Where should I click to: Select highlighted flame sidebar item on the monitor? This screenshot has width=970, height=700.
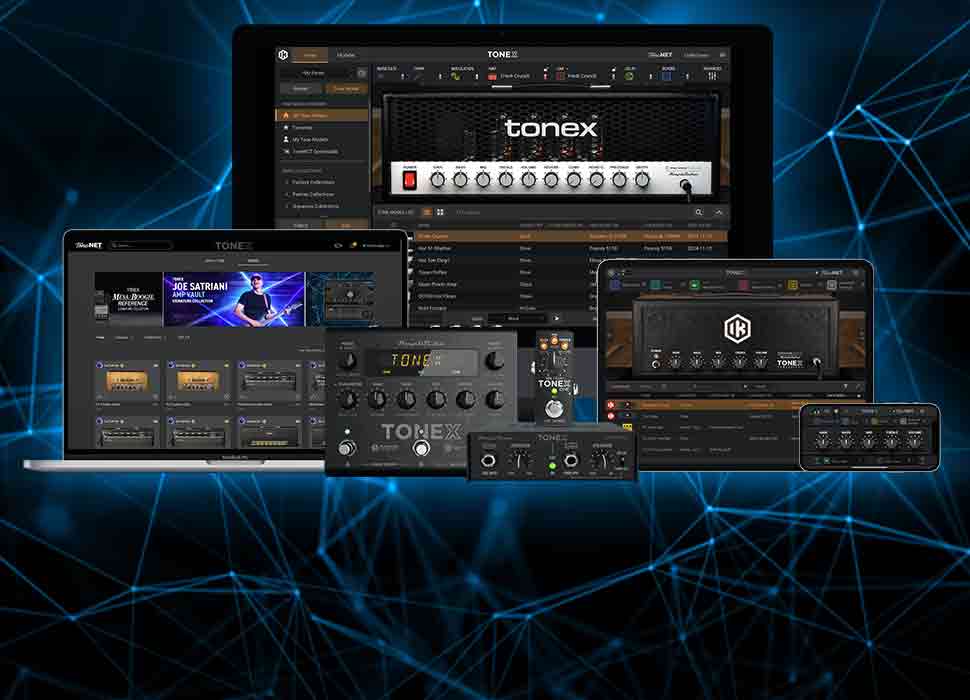tap(322, 115)
